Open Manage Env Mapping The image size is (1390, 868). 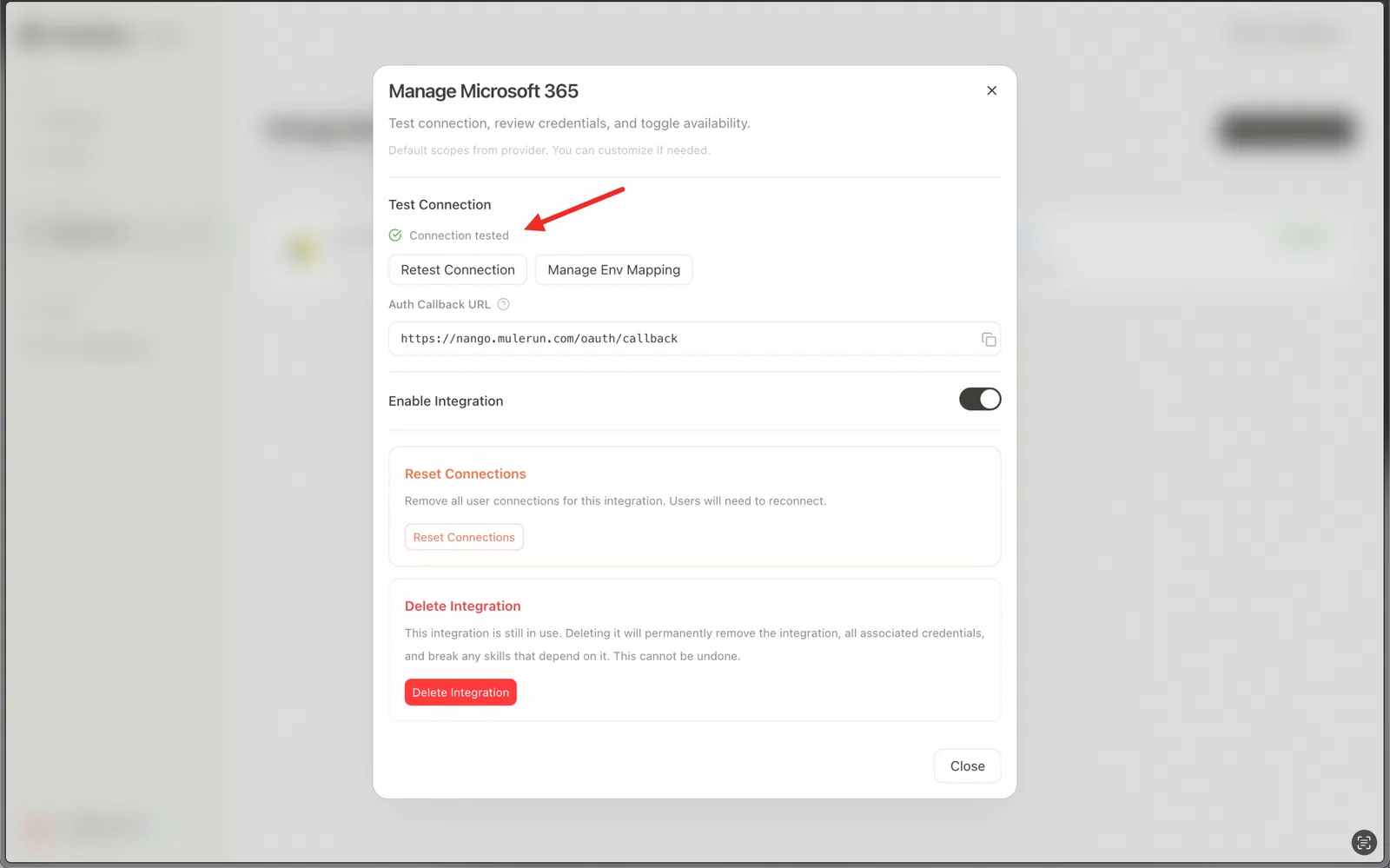[613, 269]
